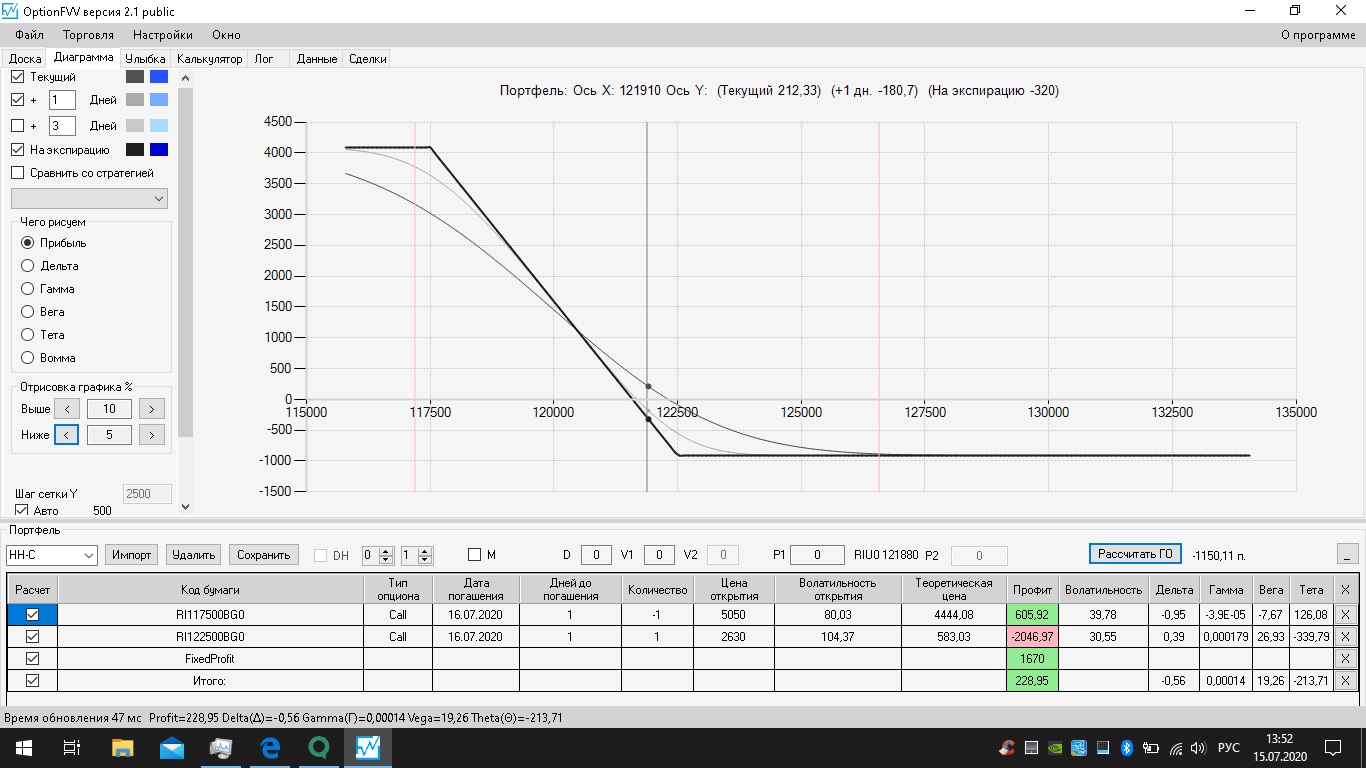This screenshot has width=1366, height=768.
Task: Open Microsoft Edge from the taskbar
Action: point(270,747)
